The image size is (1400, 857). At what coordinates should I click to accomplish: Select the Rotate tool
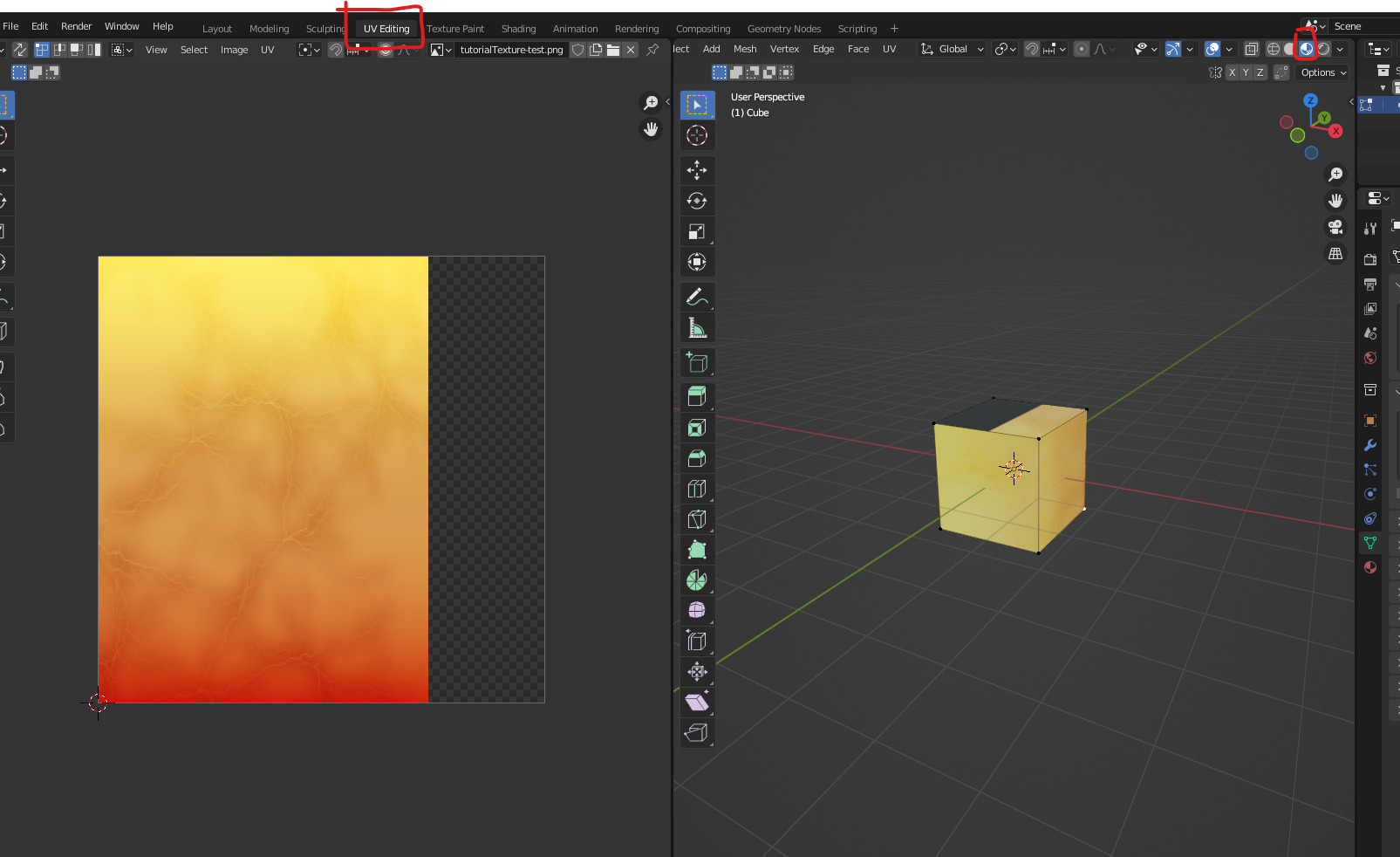[x=697, y=201]
